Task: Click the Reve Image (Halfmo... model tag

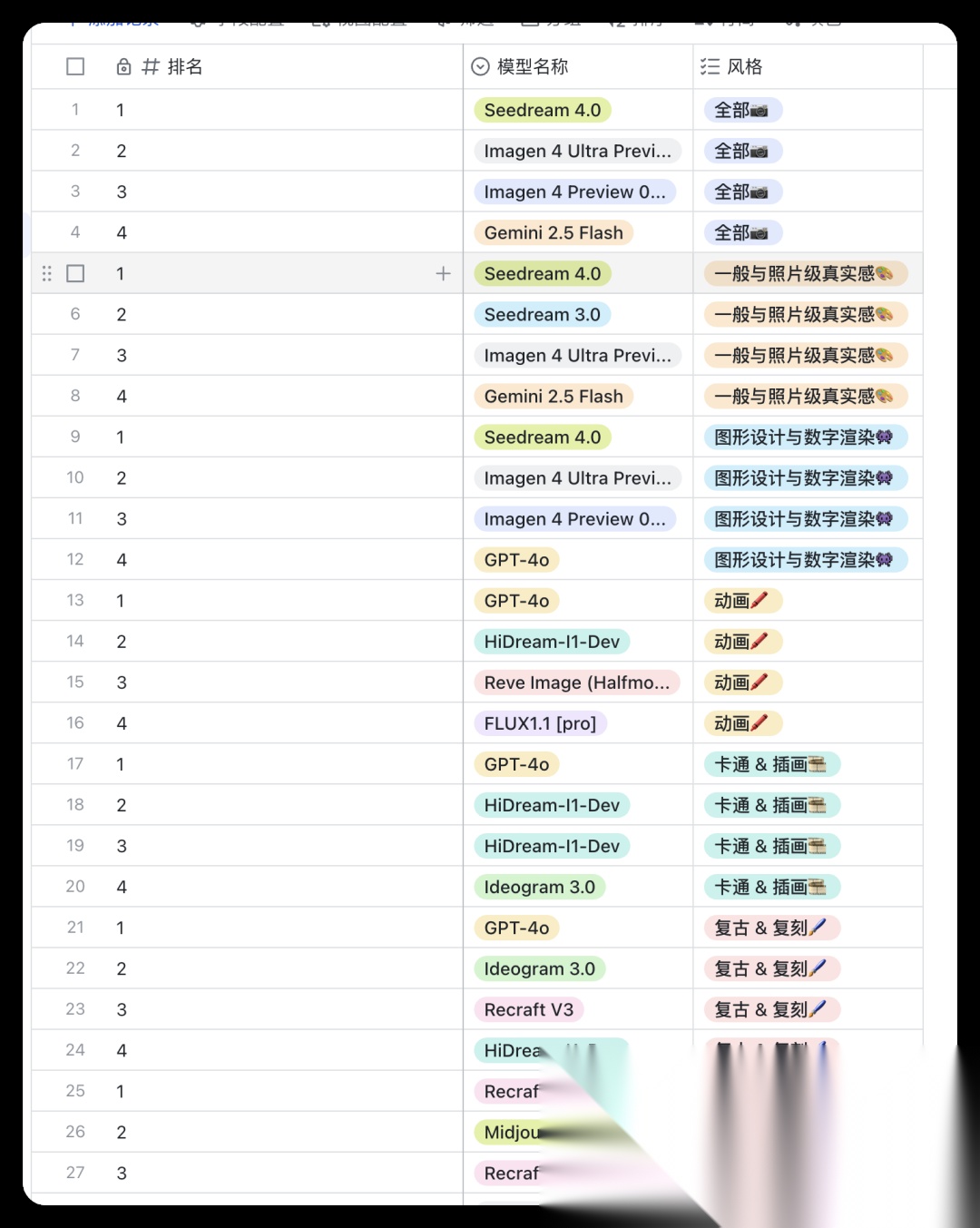Action: tap(576, 682)
